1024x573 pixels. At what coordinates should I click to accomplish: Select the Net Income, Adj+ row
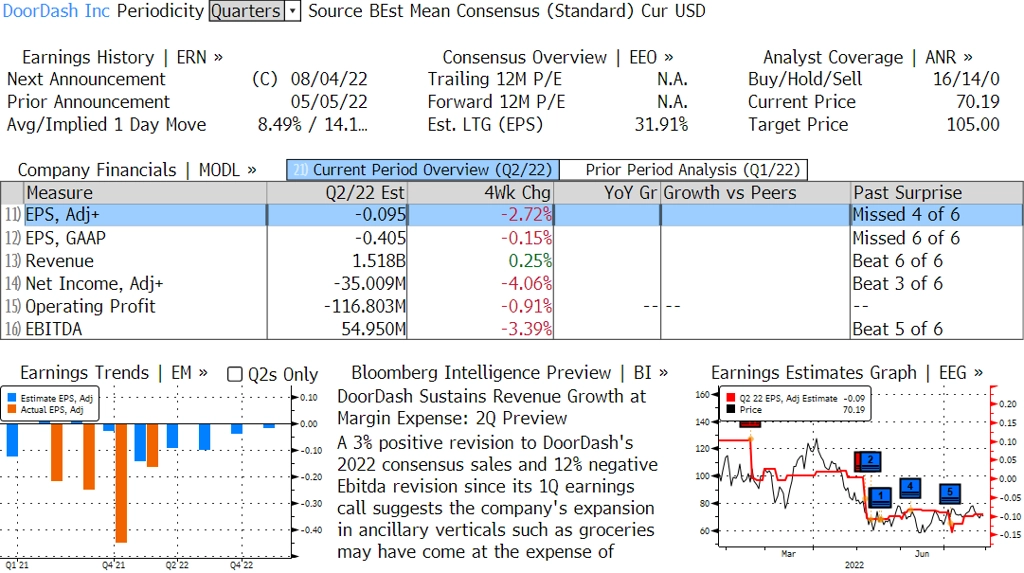pos(512,284)
